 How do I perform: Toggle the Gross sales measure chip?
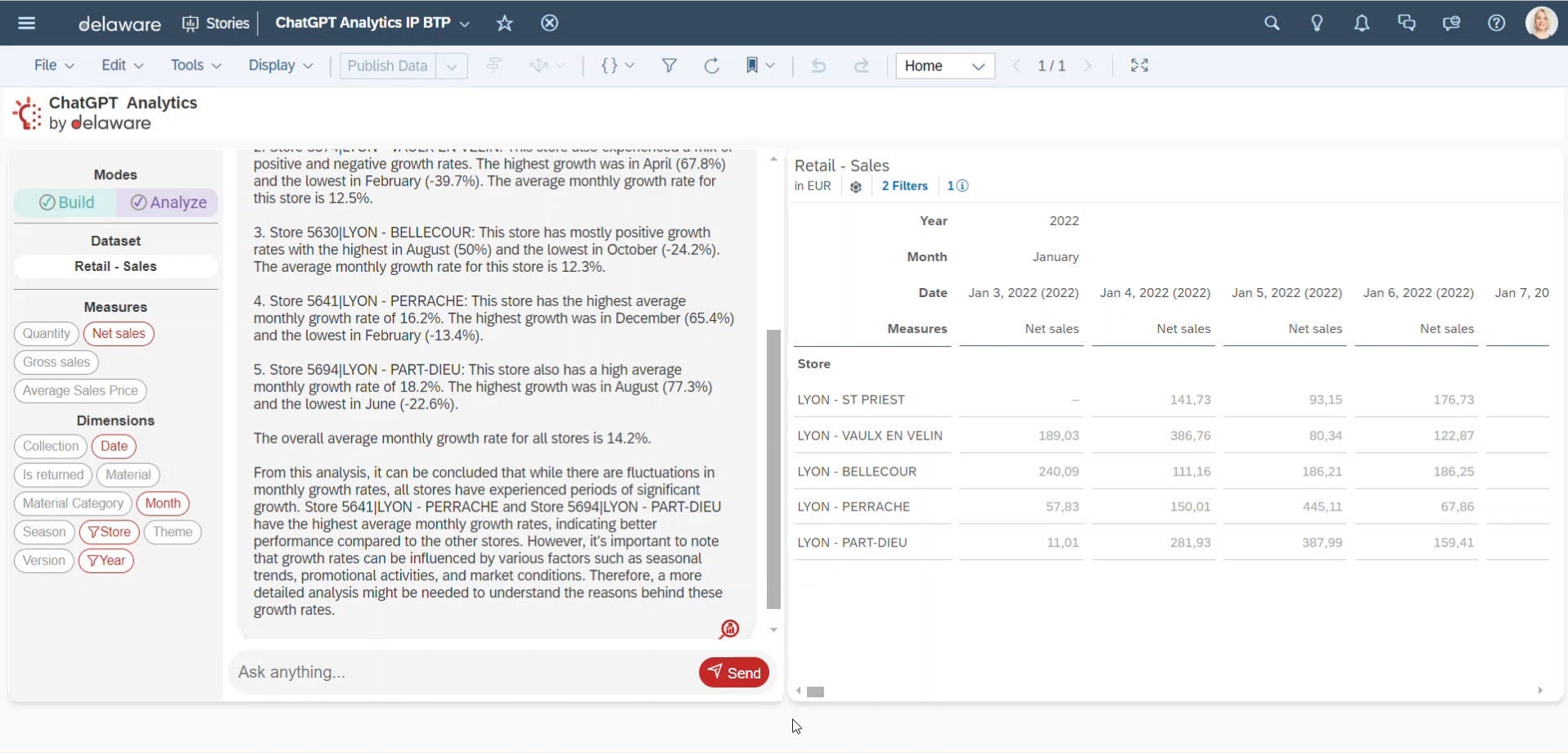[56, 362]
